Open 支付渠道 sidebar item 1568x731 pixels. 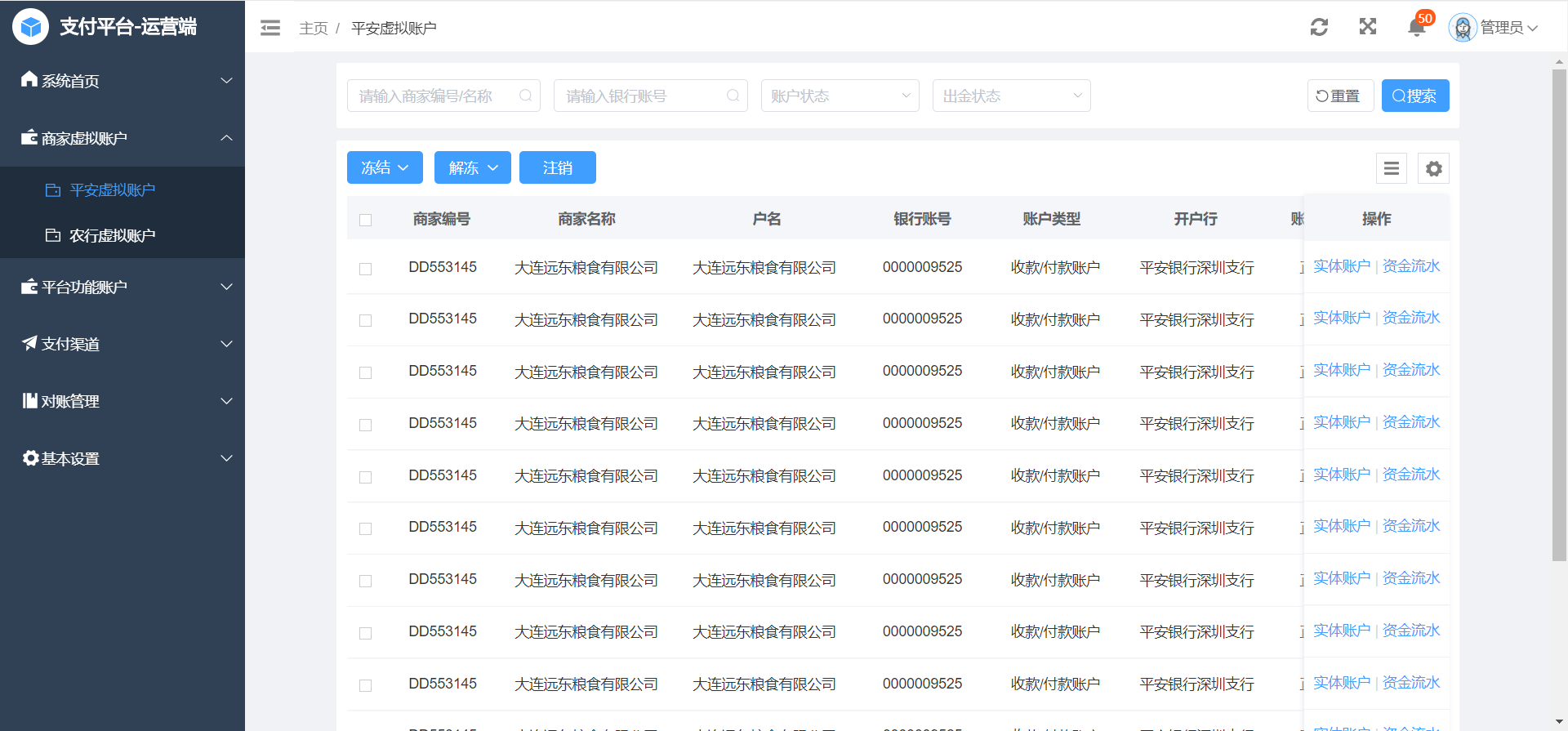pyautogui.click(x=122, y=344)
